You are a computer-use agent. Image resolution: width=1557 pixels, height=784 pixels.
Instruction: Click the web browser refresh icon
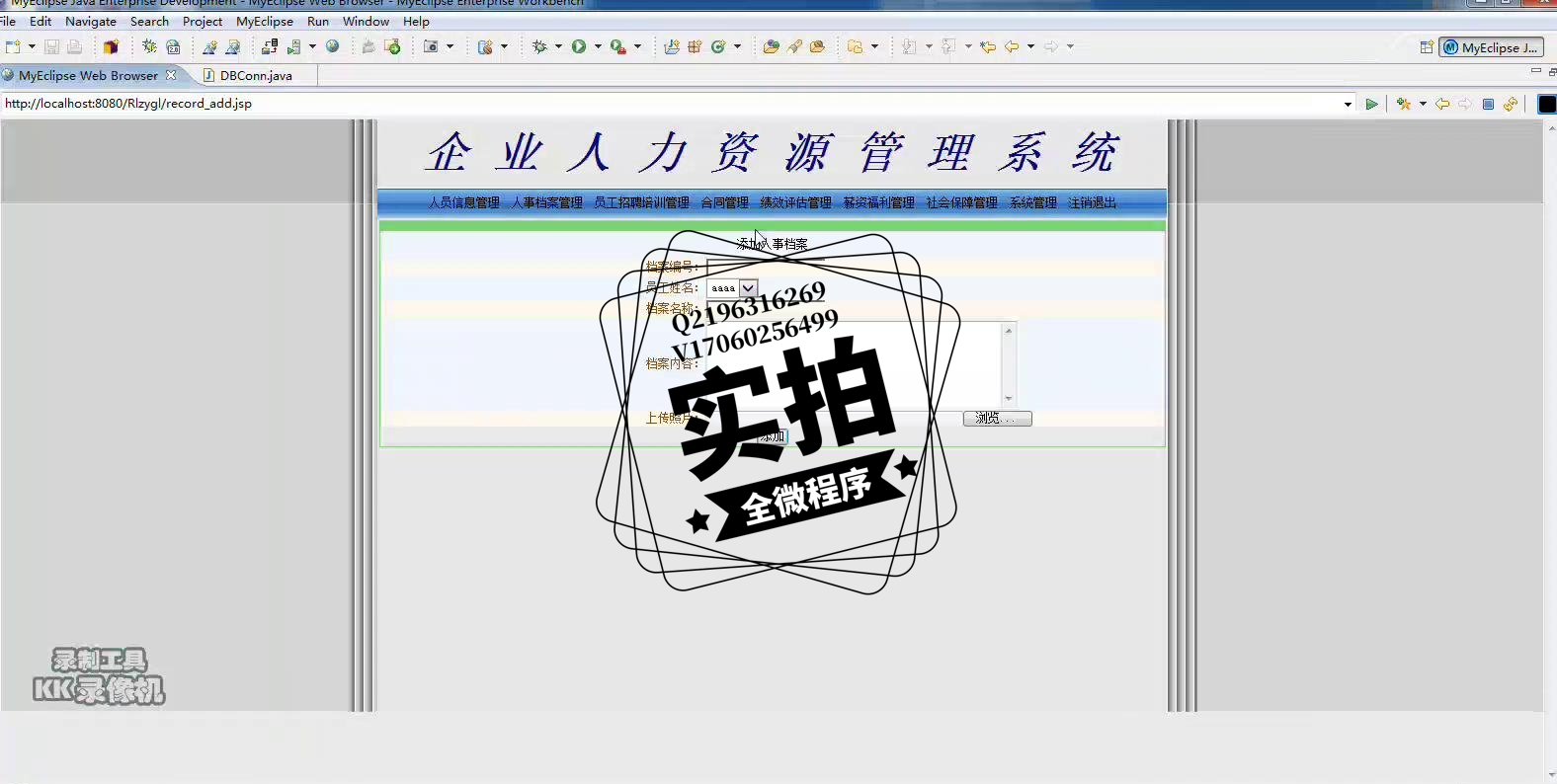1511,104
